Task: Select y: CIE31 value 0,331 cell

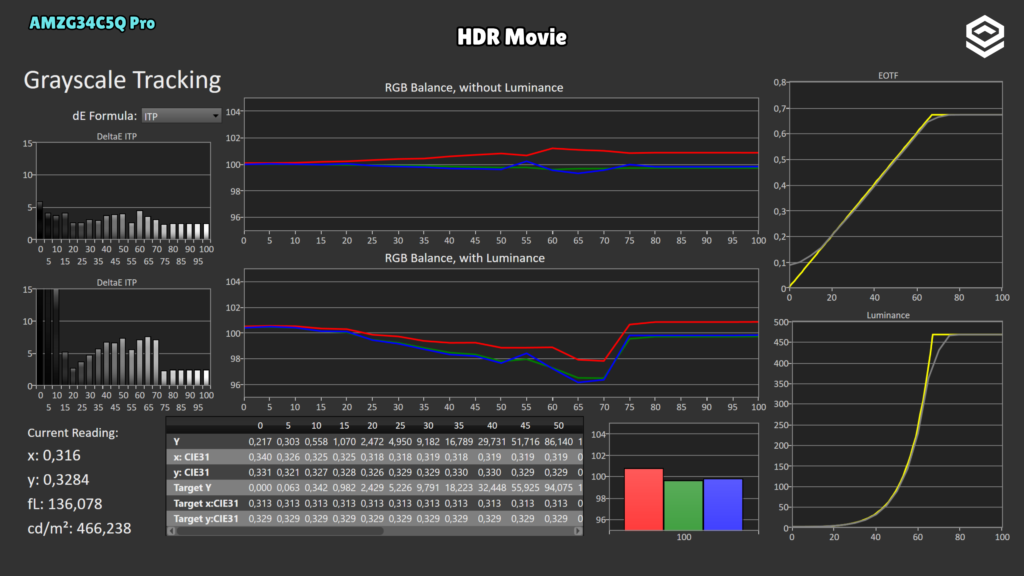Action: coord(260,472)
